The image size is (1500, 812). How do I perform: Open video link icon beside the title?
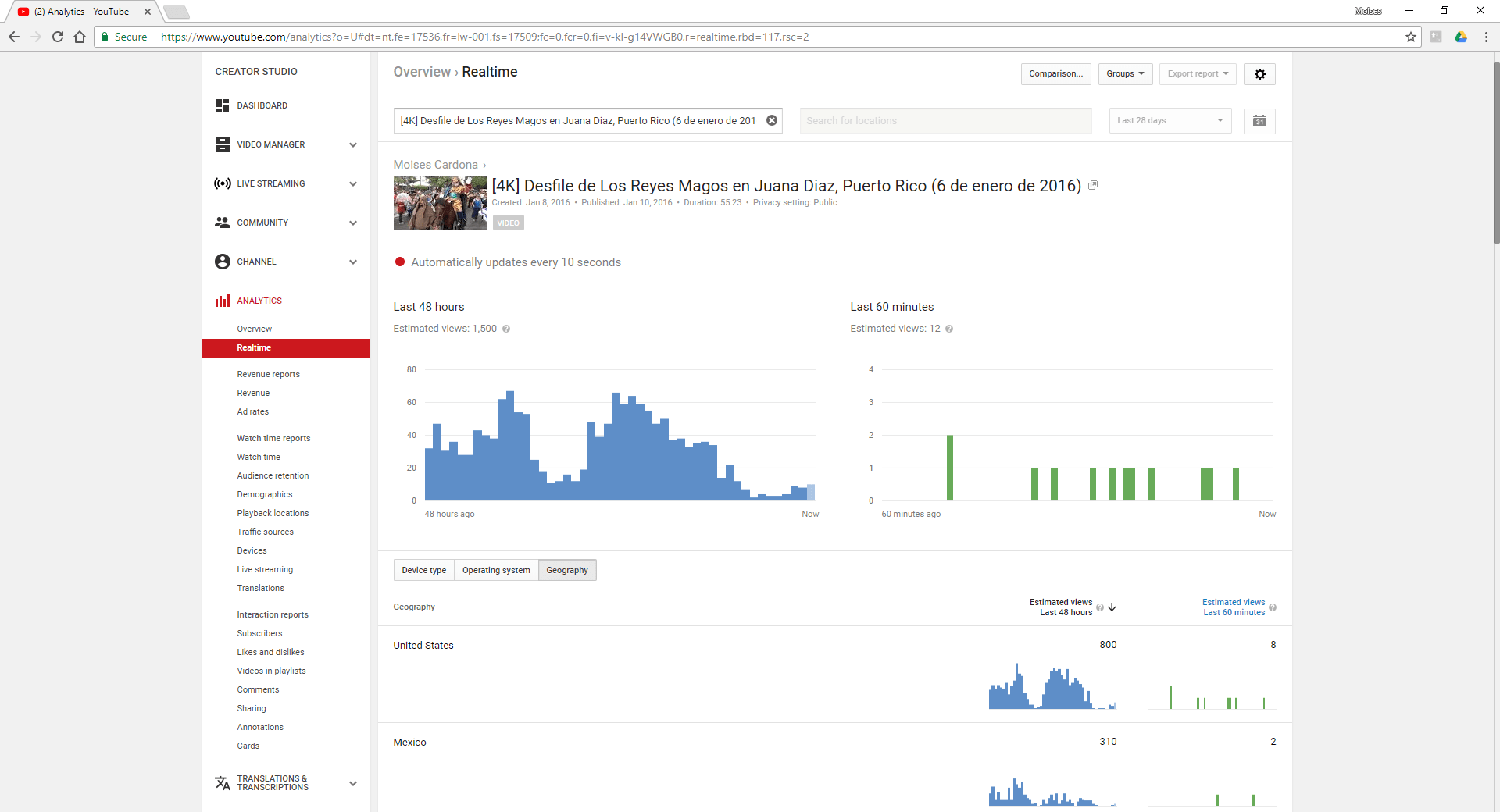coord(1093,186)
